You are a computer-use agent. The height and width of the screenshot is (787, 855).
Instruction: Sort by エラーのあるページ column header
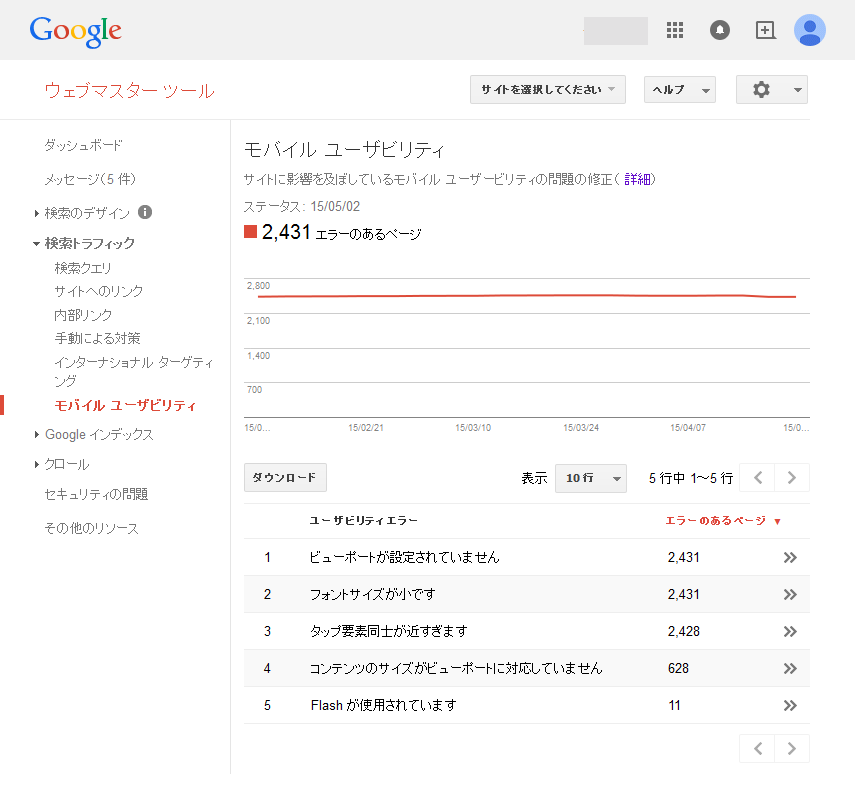(x=722, y=521)
